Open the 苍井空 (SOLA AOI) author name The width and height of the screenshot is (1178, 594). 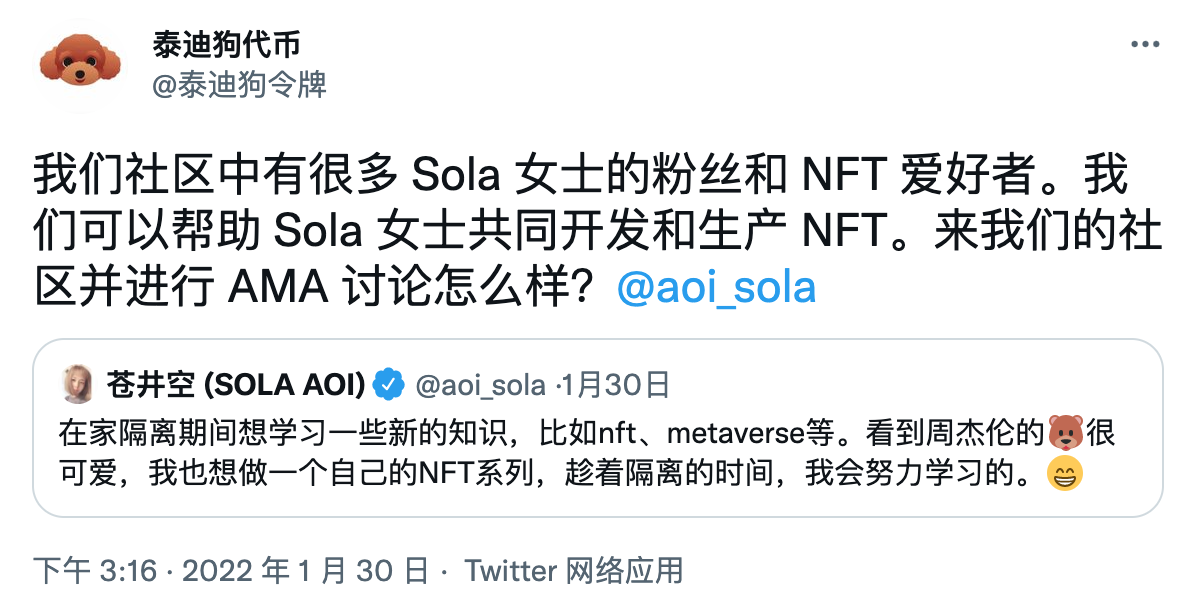[233, 384]
